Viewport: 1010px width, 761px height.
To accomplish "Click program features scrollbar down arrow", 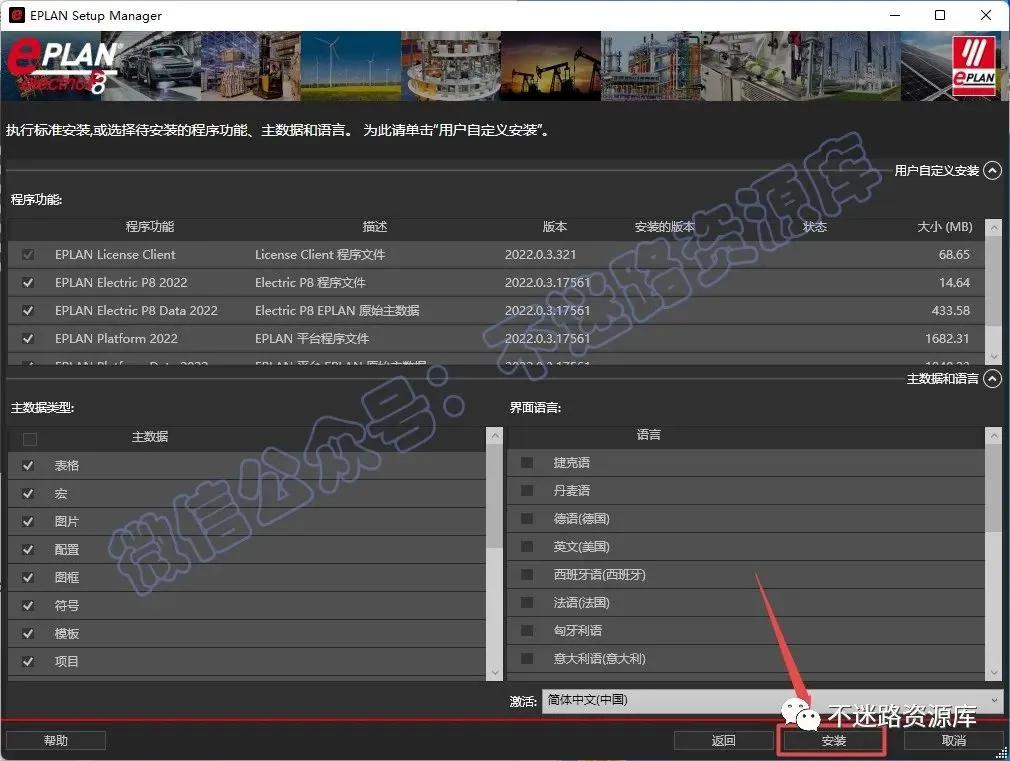I will pos(994,356).
